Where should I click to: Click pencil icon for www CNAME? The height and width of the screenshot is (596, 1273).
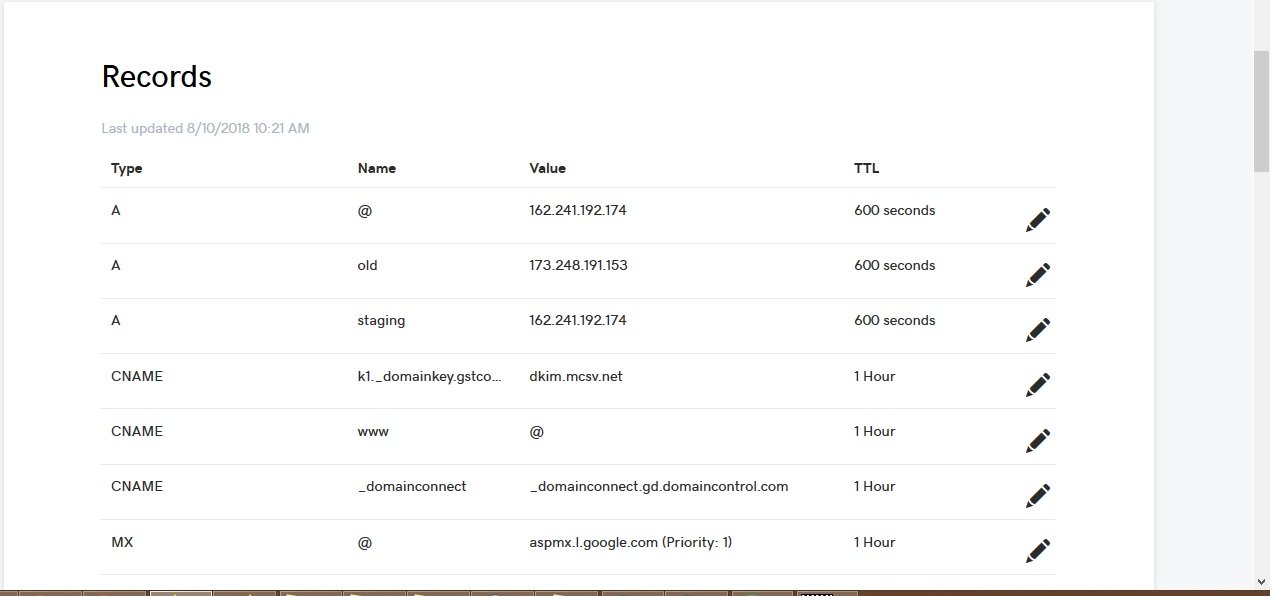1038,441
